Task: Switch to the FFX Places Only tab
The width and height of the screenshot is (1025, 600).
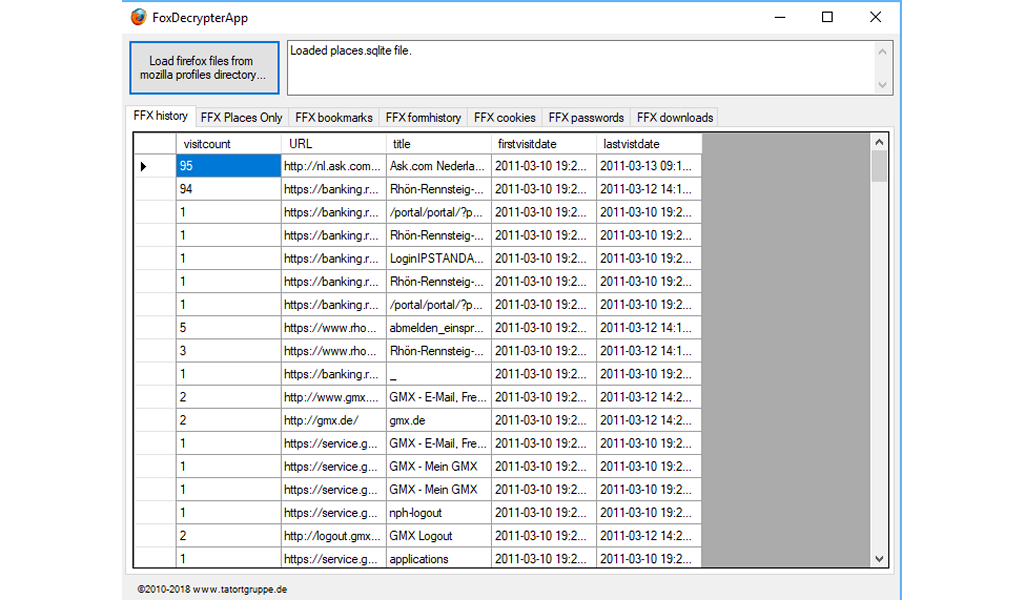Action: pos(240,117)
